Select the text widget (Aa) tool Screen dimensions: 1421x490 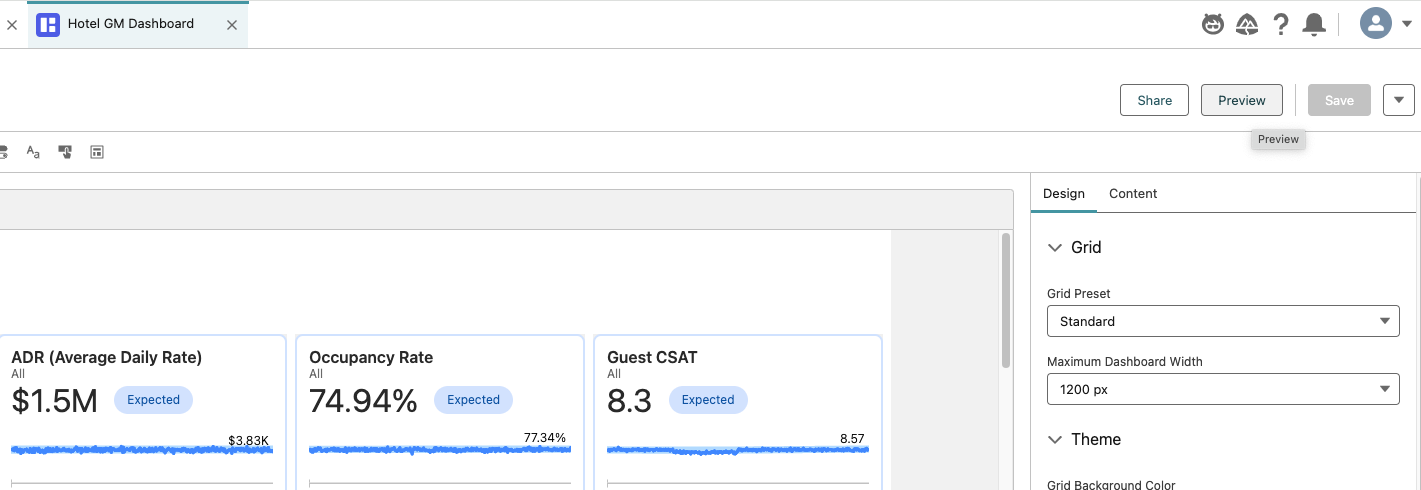33,152
